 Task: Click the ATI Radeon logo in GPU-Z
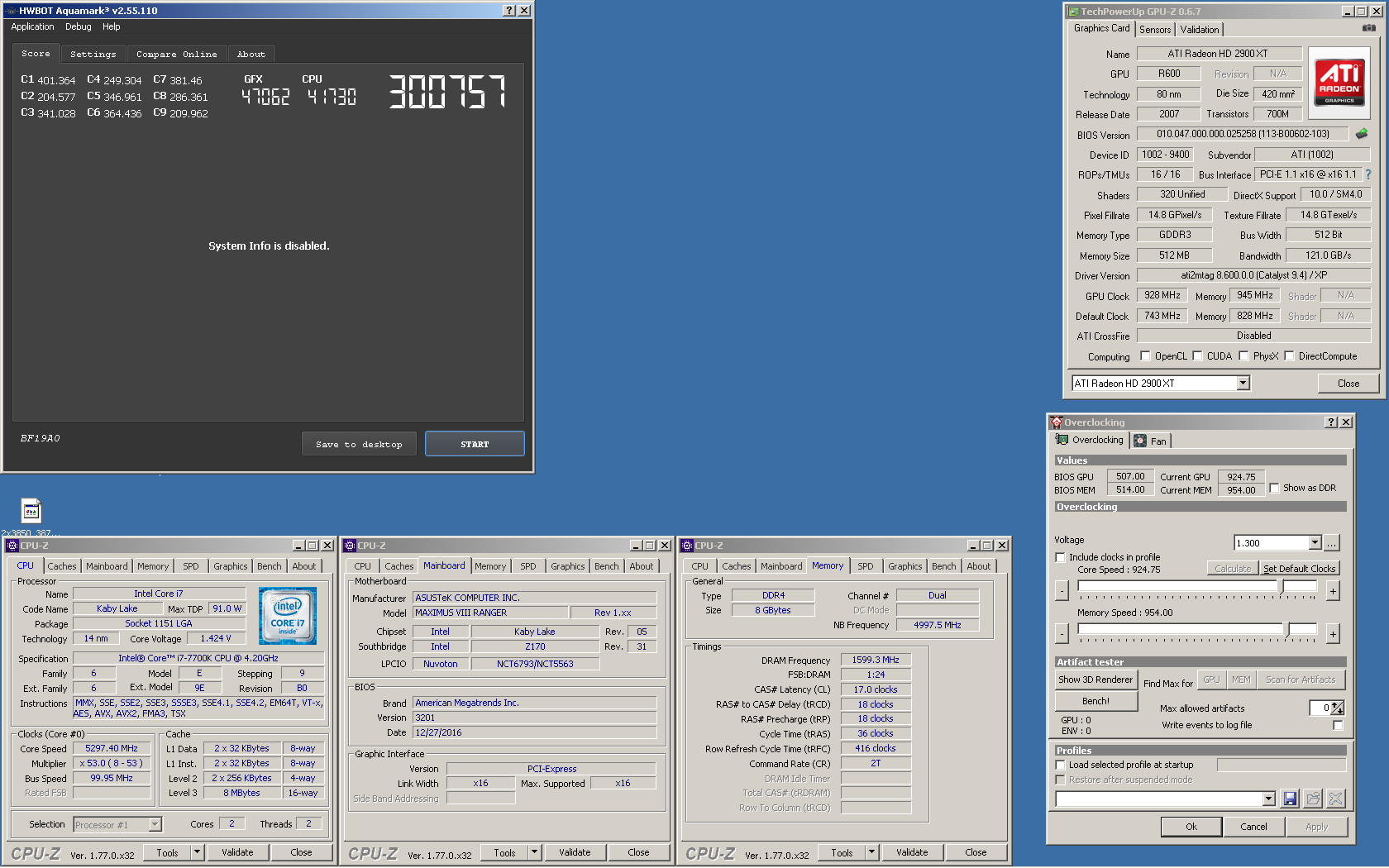pos(1339,83)
